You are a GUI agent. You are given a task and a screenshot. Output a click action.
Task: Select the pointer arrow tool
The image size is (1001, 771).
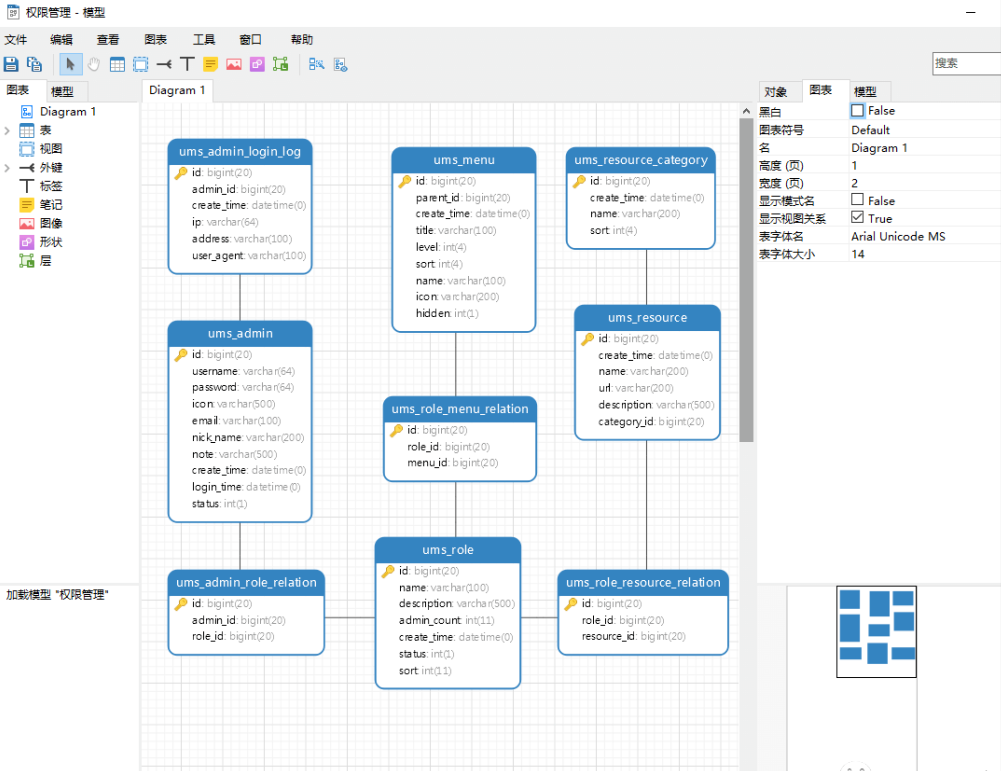point(70,64)
